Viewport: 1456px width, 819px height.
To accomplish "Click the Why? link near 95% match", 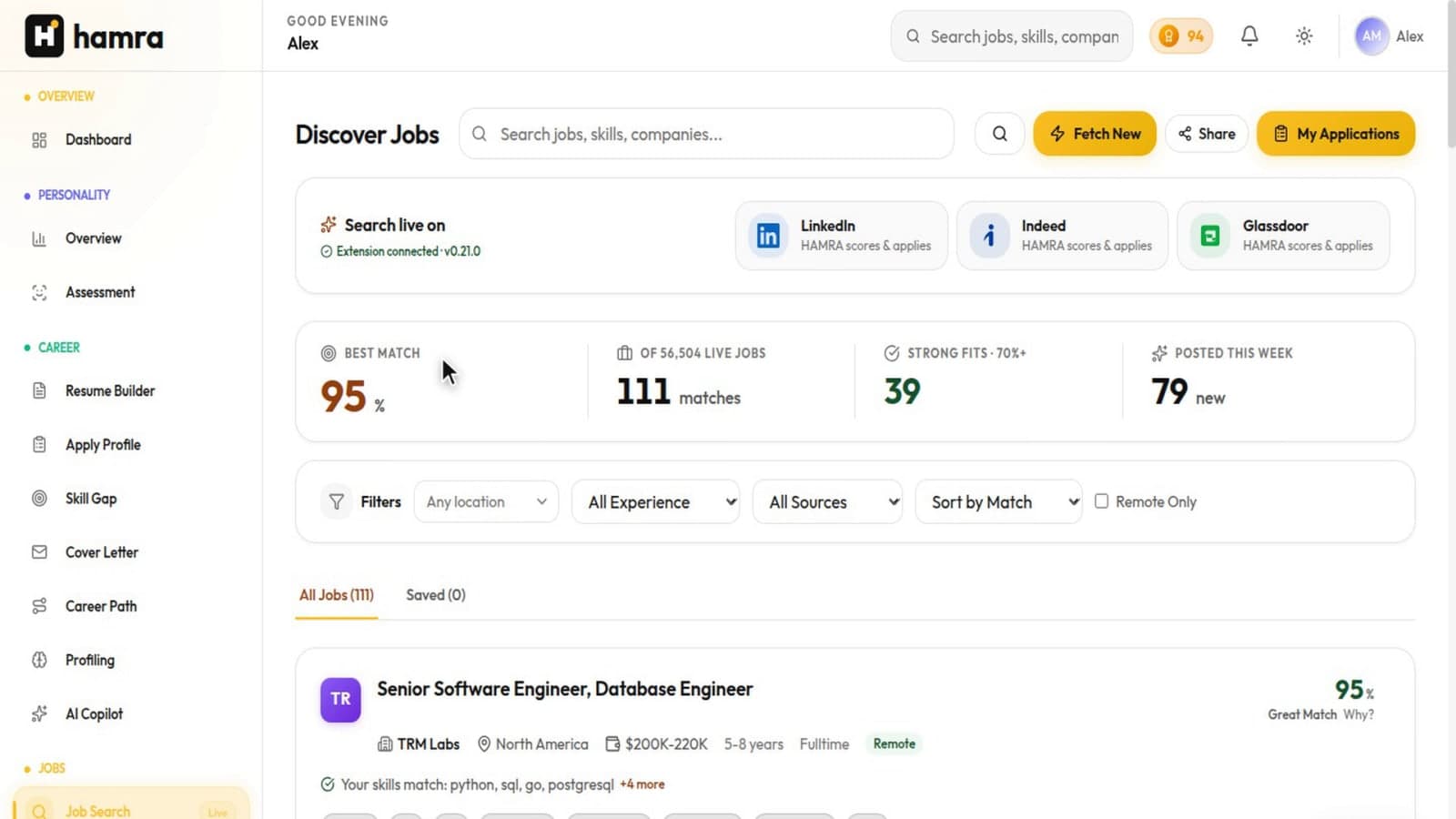I will point(1359,714).
